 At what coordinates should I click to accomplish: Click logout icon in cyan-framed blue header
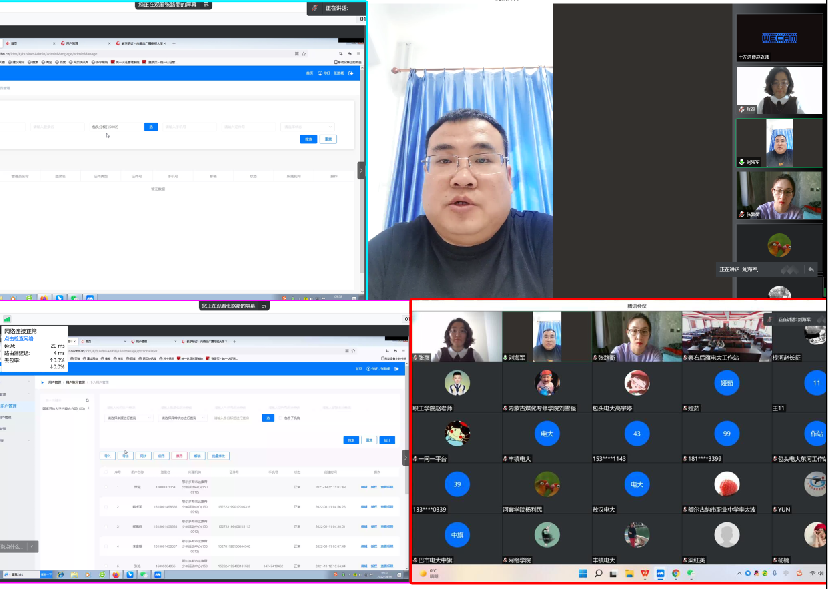351,73
